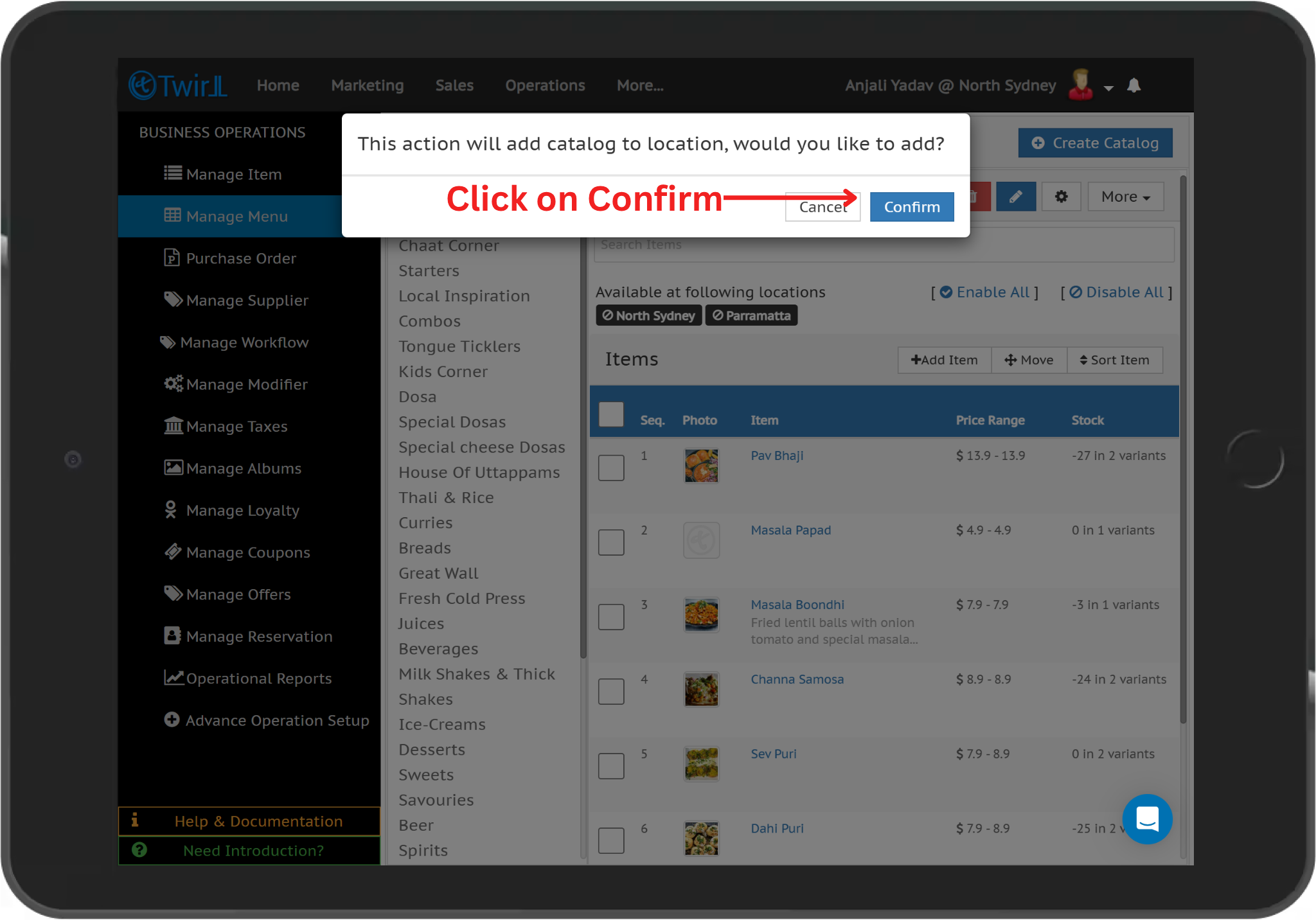Image resolution: width=1316 pixels, height=920 pixels.
Task: Tick the Pav Bhaji row checkbox
Action: click(x=611, y=468)
